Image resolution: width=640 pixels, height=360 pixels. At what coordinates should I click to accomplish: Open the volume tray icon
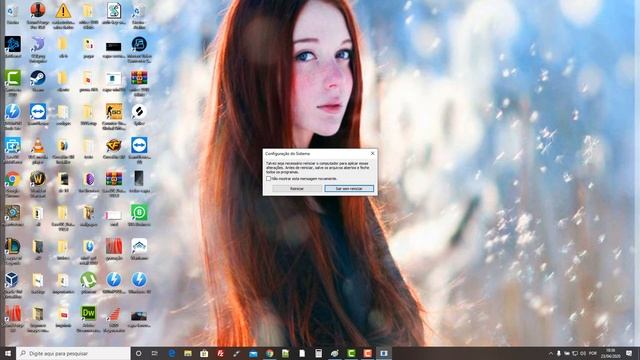(x=583, y=353)
